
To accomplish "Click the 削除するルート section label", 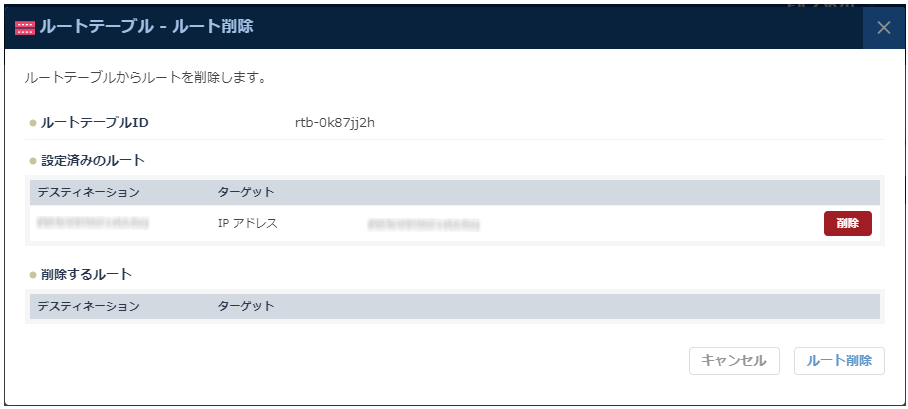I will click(87, 274).
